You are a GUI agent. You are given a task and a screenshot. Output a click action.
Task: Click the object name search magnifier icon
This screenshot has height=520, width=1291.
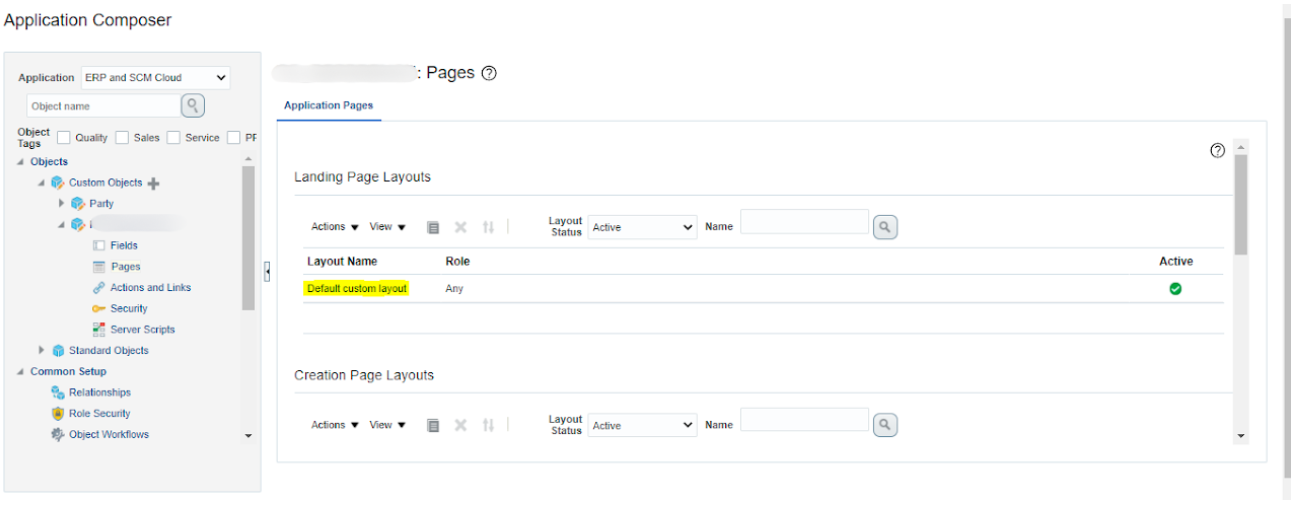click(192, 106)
